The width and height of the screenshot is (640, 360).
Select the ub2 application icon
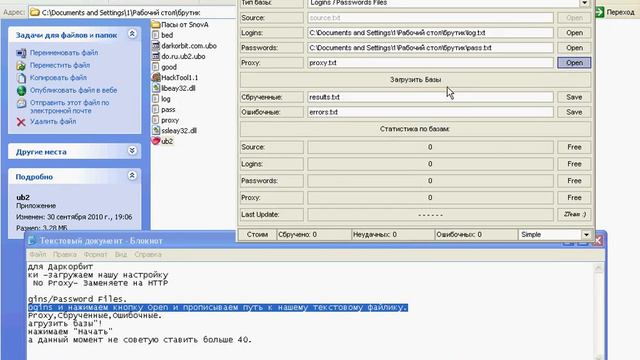coord(156,141)
